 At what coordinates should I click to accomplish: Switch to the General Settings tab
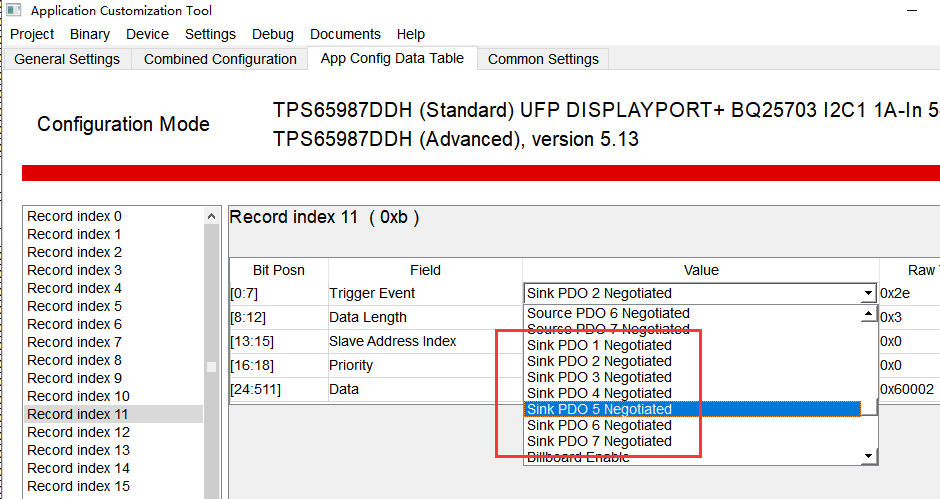(x=67, y=59)
